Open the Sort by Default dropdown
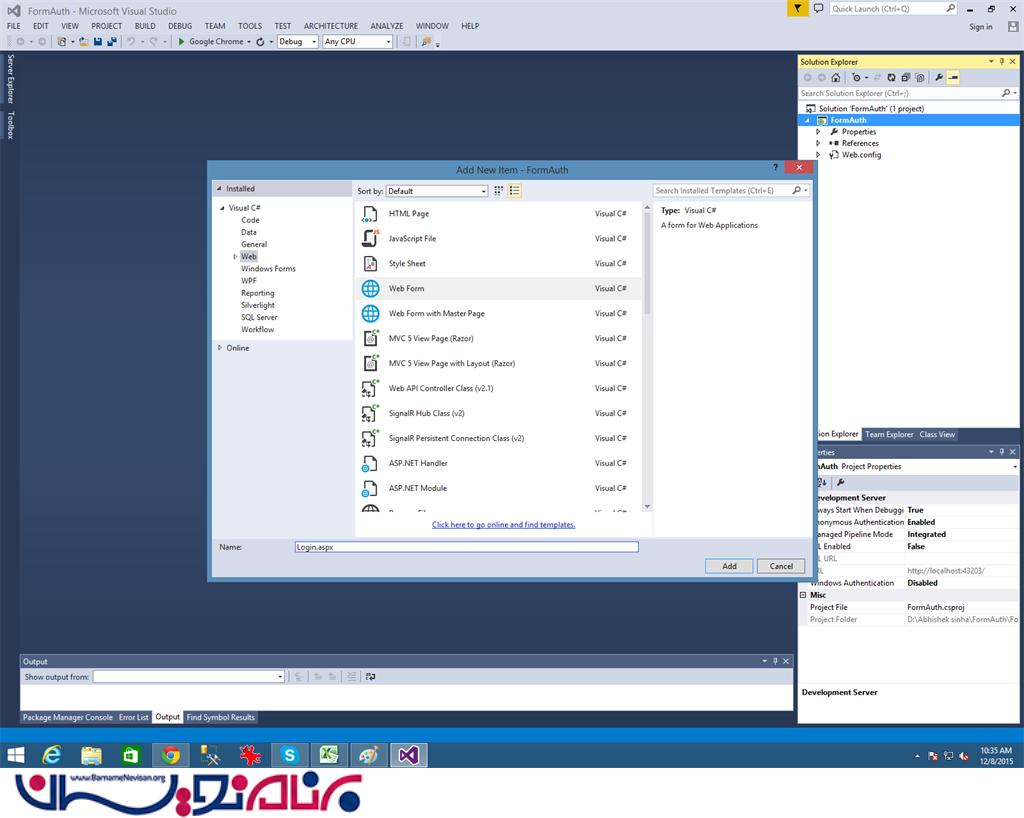The image size is (1024, 818). pos(437,191)
